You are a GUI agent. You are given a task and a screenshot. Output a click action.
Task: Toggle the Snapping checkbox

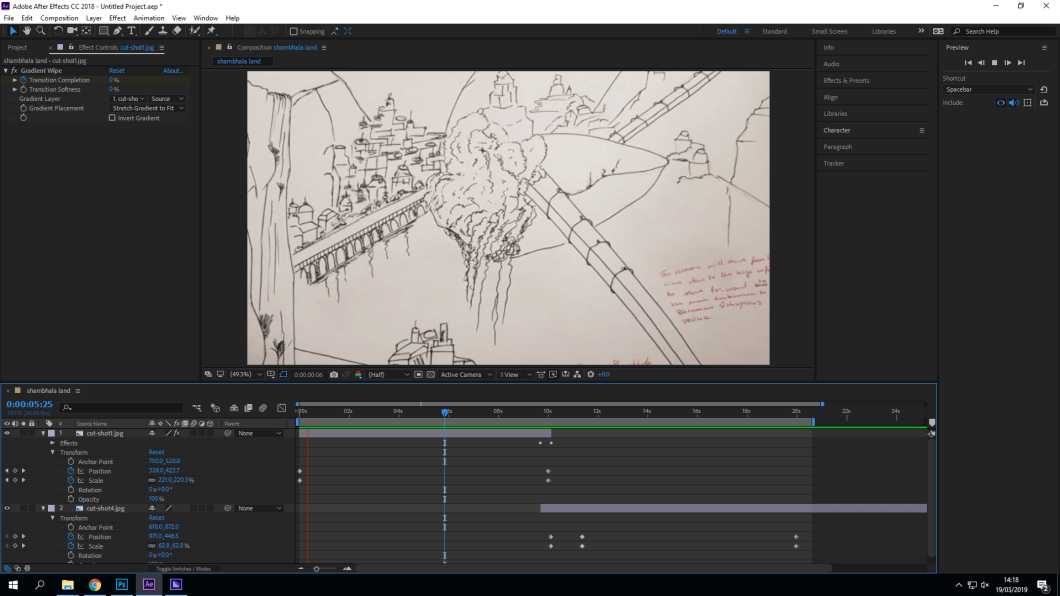coord(294,31)
